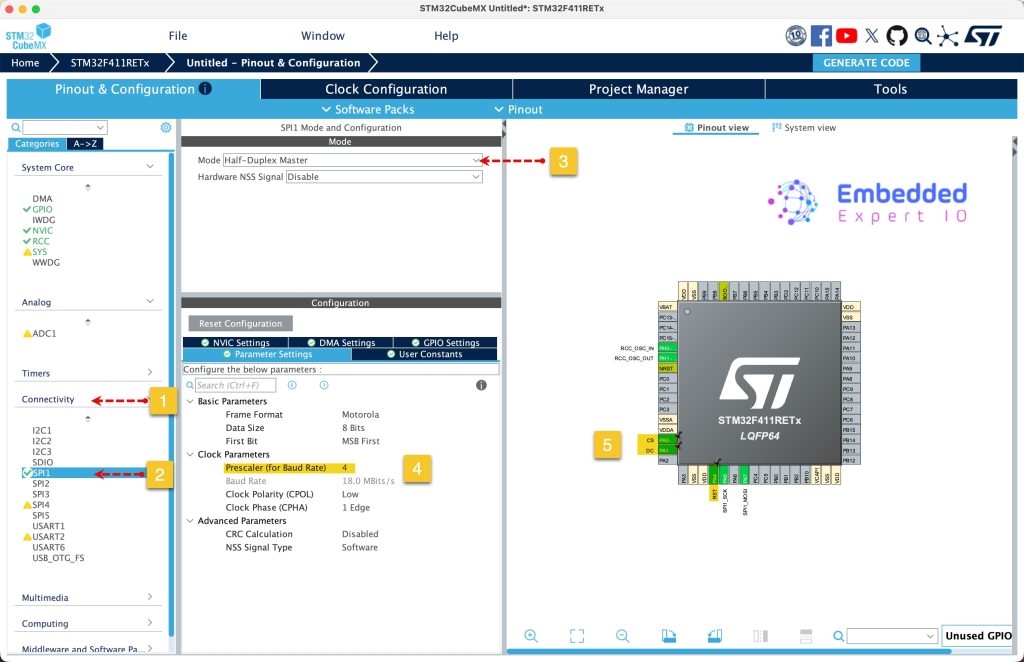The height and width of the screenshot is (662, 1024).
Task: Click the fit-to-screen icon below pinout
Action: 577,636
